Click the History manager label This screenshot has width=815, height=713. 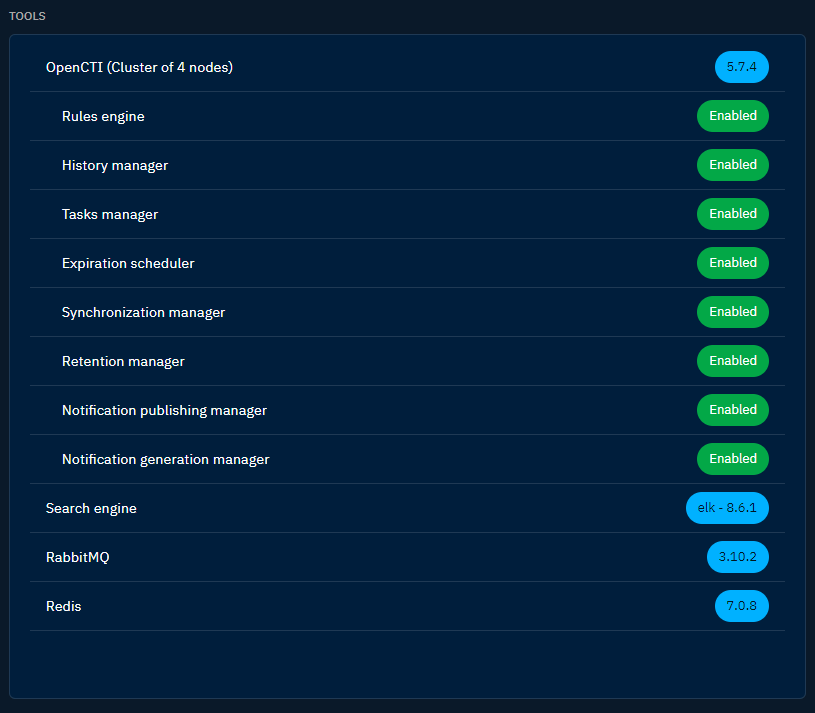click(x=115, y=165)
